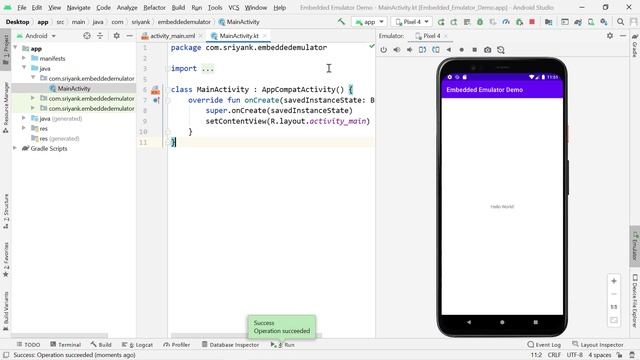Expand the java (generated) folder
This screenshot has height=360, width=640.
coord(24,118)
